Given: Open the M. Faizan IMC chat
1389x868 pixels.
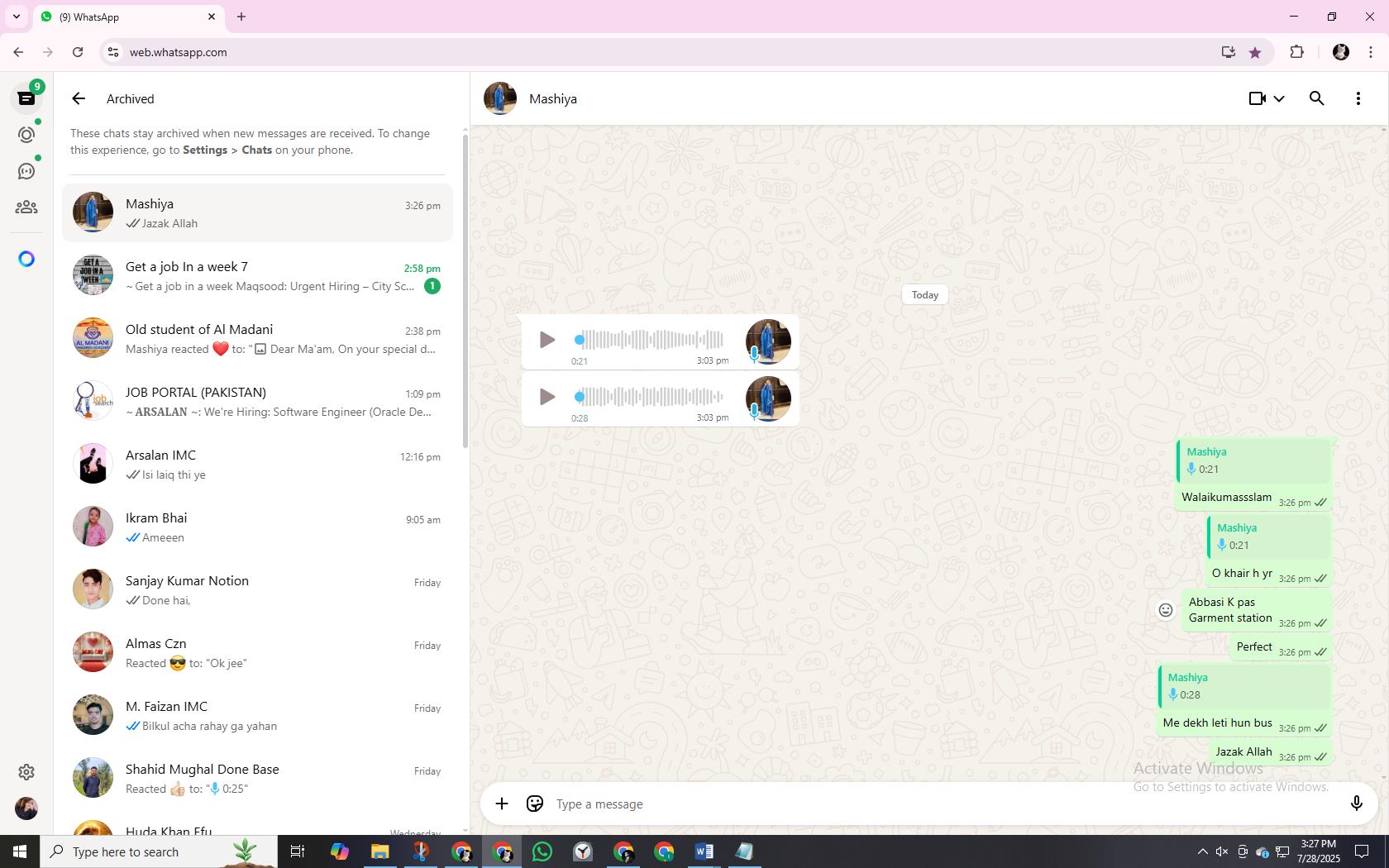Looking at the screenshot, I should point(257,715).
